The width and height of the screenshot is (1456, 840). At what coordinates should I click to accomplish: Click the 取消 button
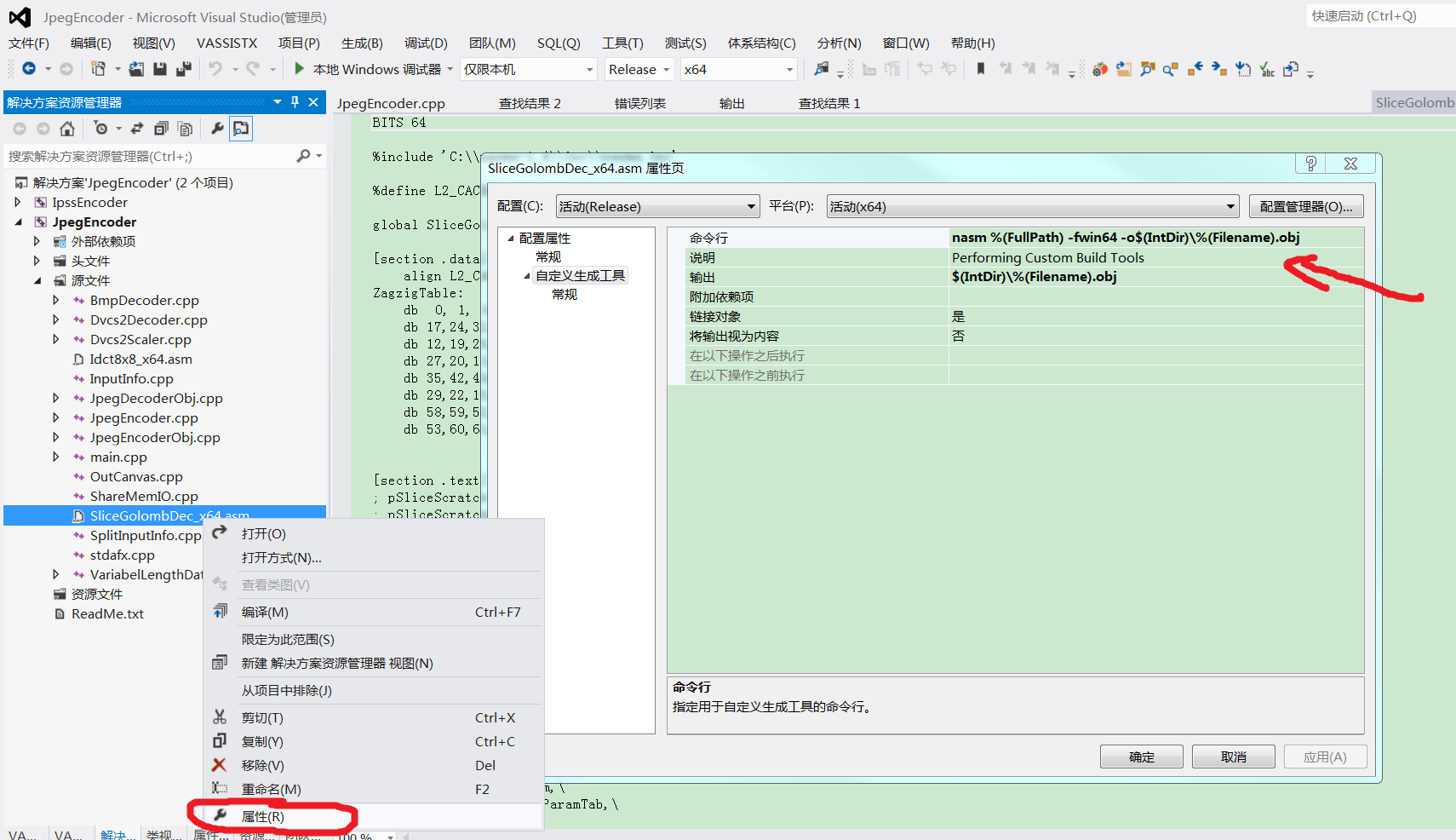point(1234,757)
